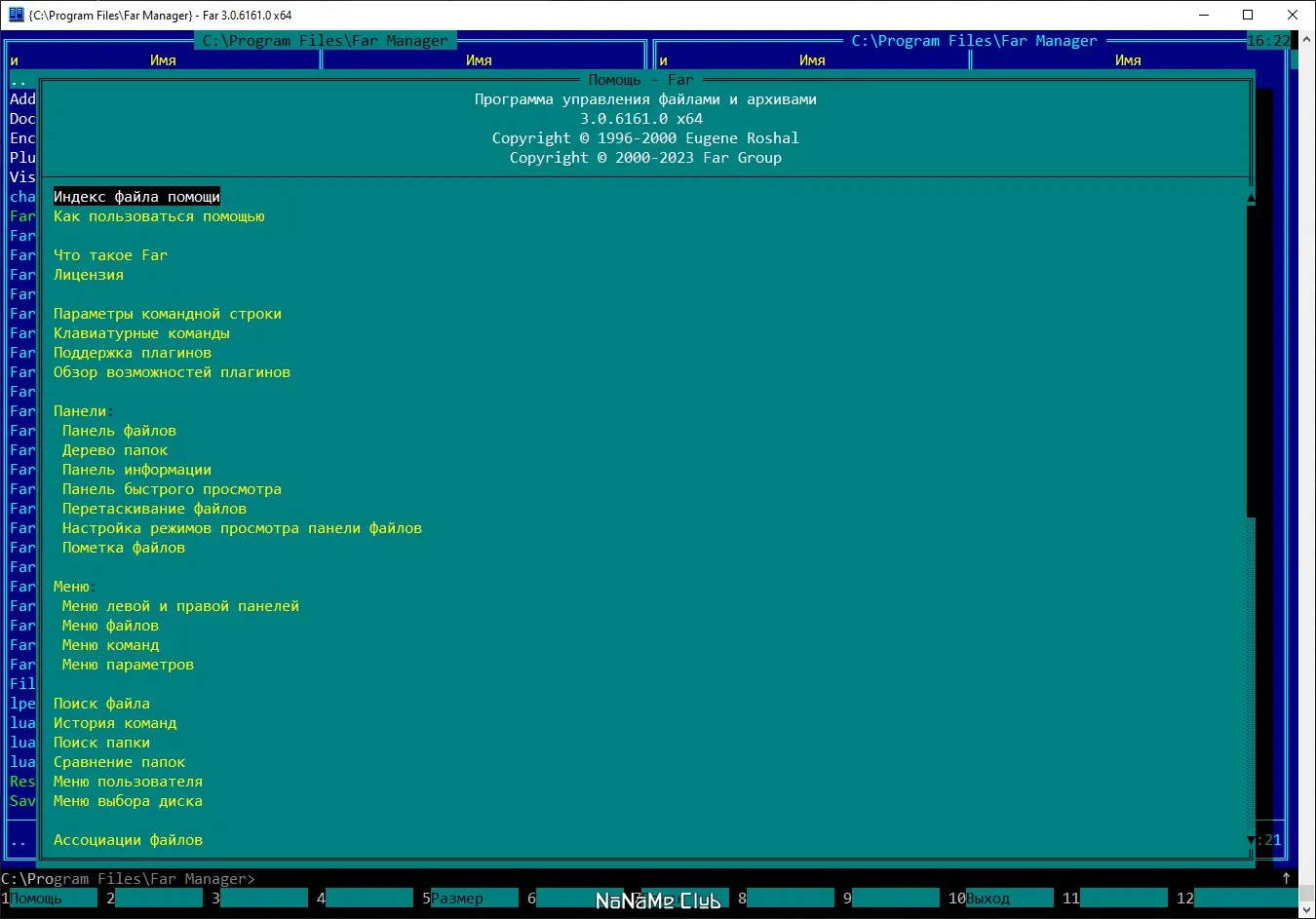The width and height of the screenshot is (1316, 919).
Task: Open the «Ассоциации файлов» topic
Action: (128, 839)
